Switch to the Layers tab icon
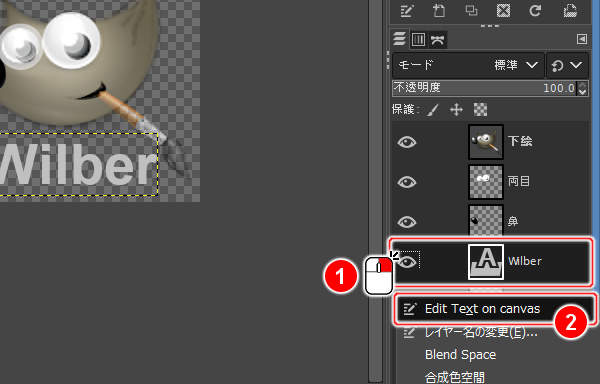 [399, 39]
